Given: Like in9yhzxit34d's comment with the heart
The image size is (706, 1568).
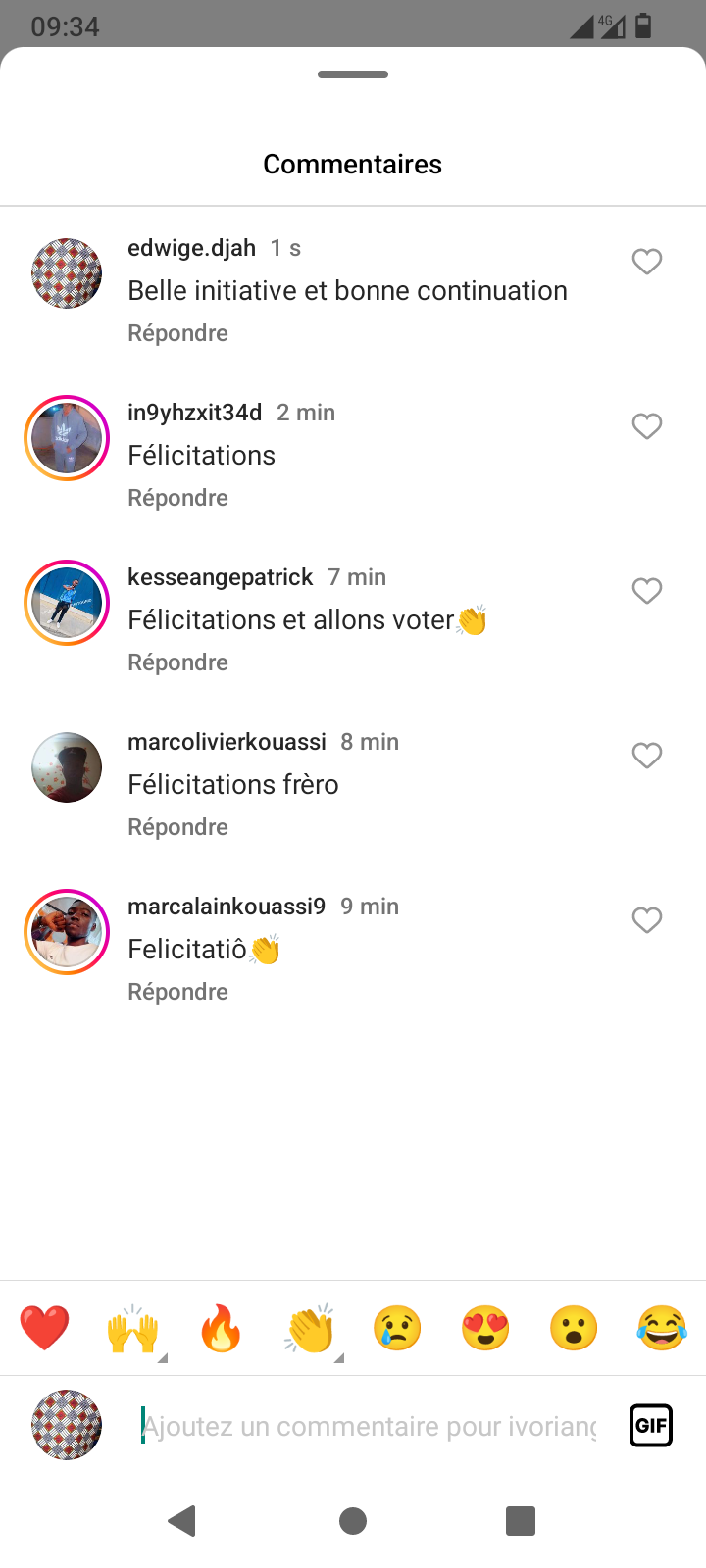Looking at the screenshot, I should [x=646, y=426].
